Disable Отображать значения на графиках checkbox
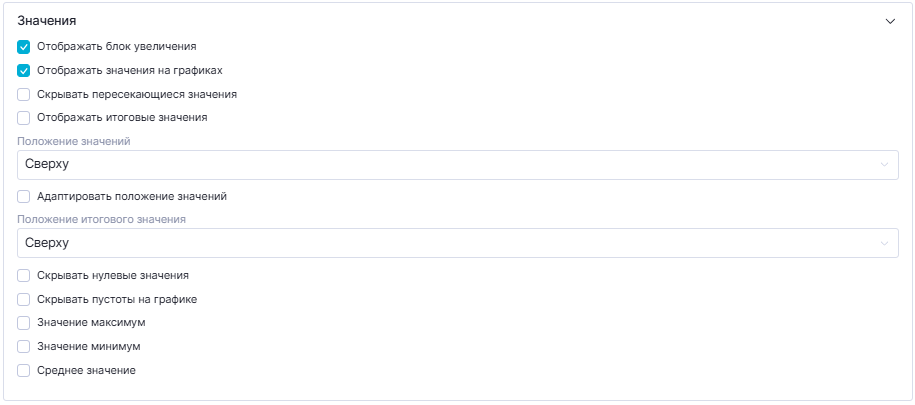Image resolution: width=915 pixels, height=405 pixels. (x=24, y=70)
